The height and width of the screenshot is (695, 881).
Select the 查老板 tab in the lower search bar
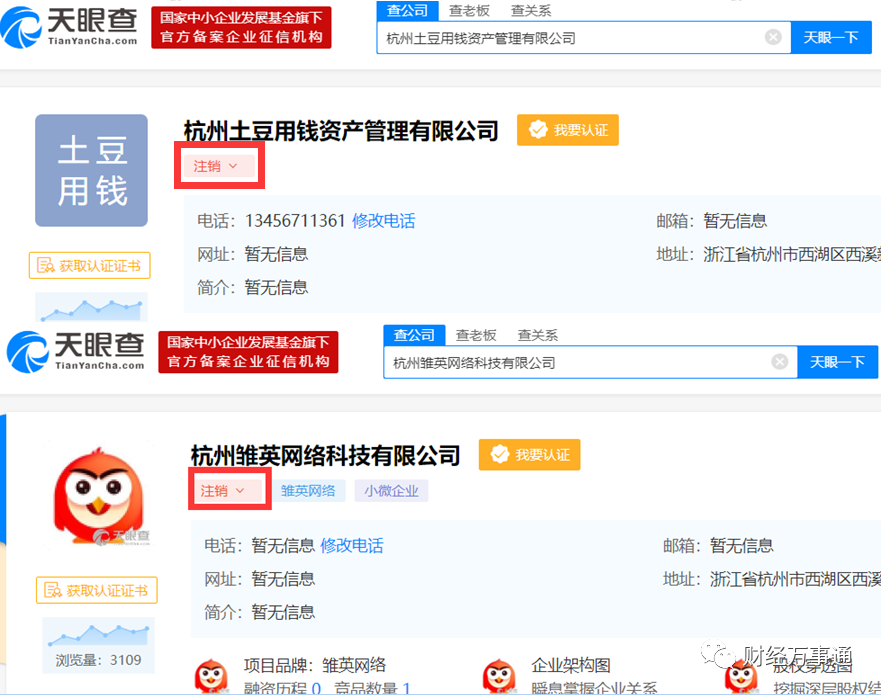pyautogui.click(x=476, y=335)
